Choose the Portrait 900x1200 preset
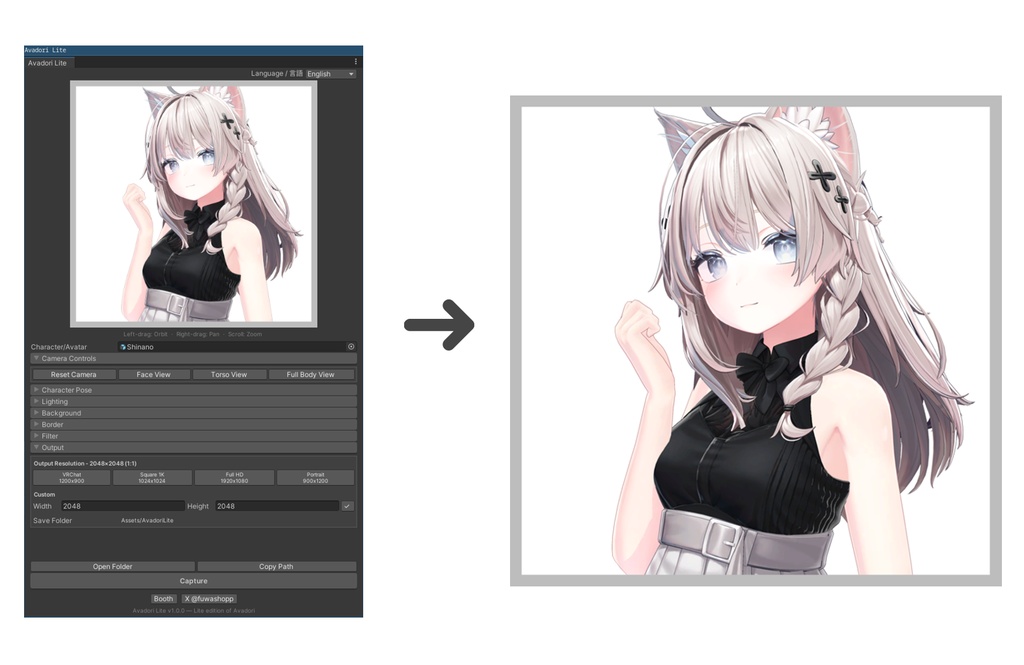 (x=315, y=478)
